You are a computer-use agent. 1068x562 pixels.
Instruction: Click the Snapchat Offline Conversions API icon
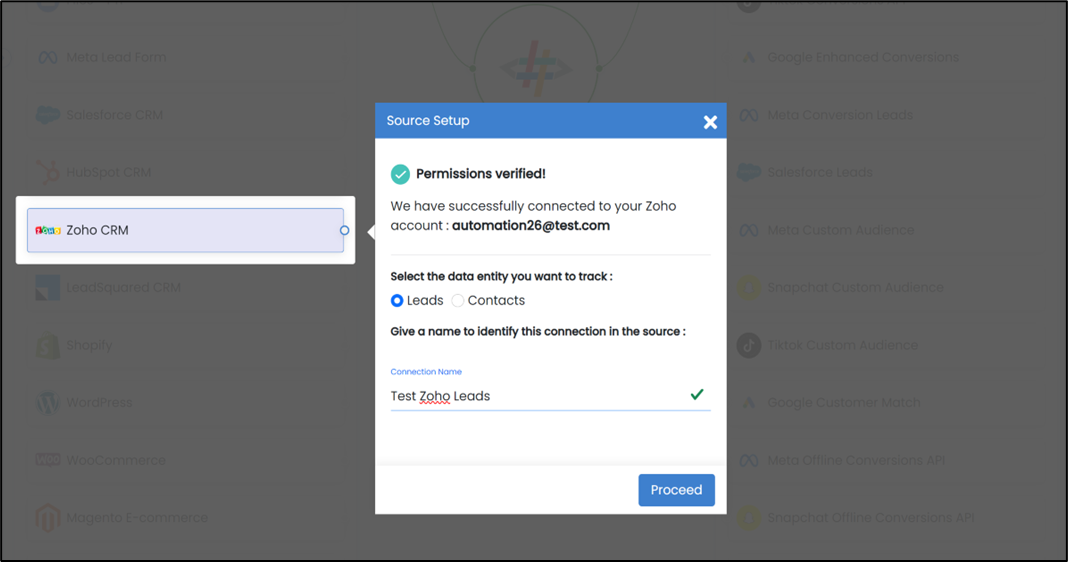click(749, 518)
